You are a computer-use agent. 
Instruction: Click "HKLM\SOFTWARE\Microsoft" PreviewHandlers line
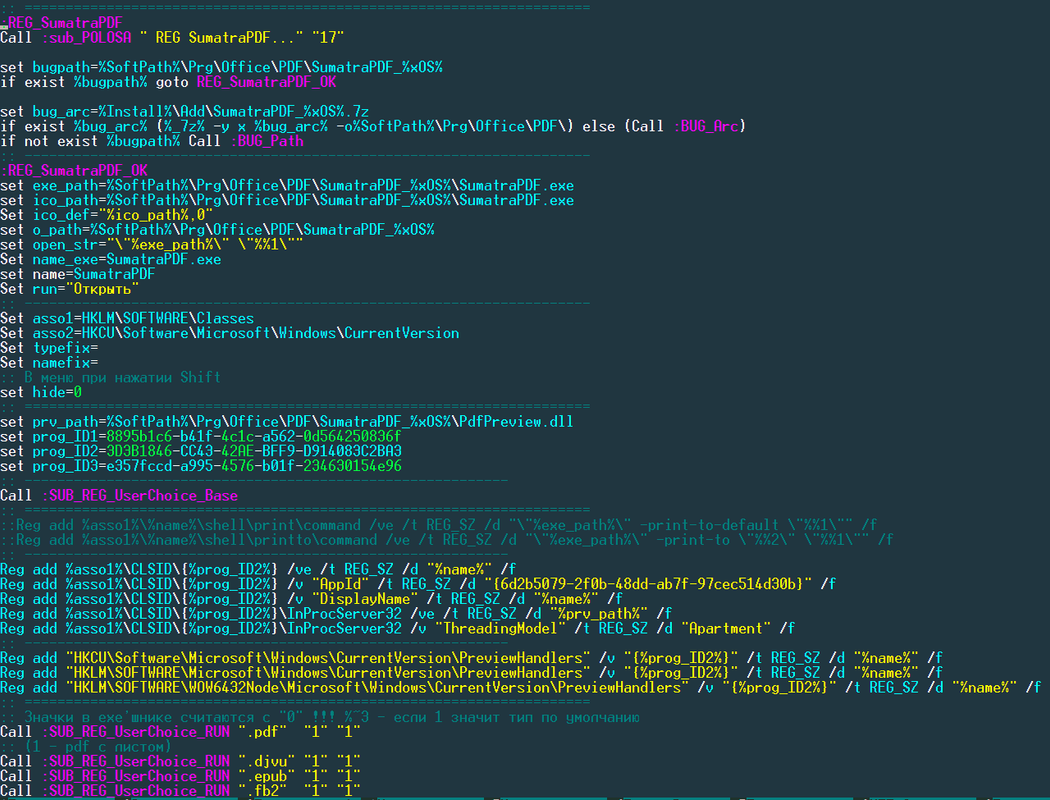(x=471, y=672)
